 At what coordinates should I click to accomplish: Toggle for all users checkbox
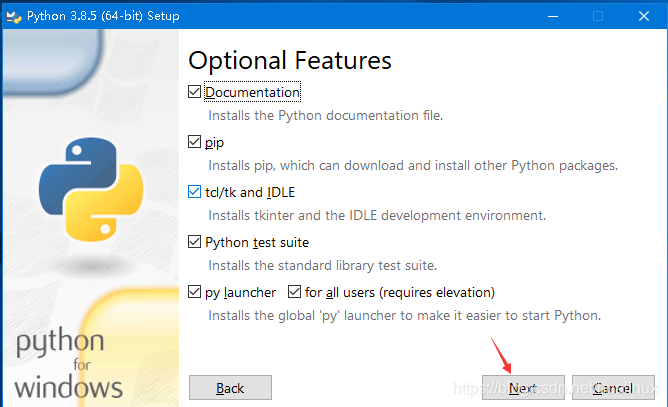[294, 292]
